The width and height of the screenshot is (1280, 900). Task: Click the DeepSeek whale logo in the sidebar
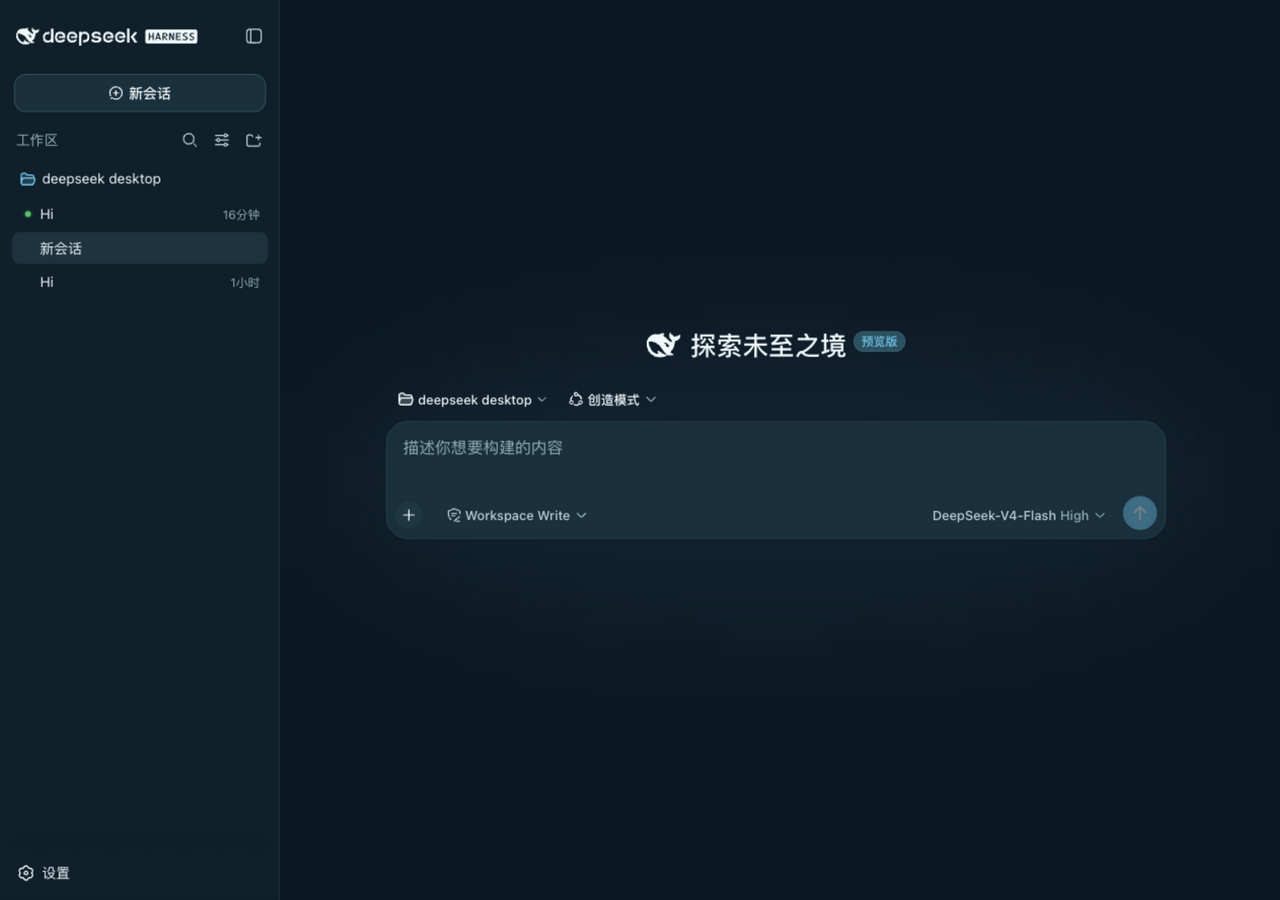tap(27, 36)
